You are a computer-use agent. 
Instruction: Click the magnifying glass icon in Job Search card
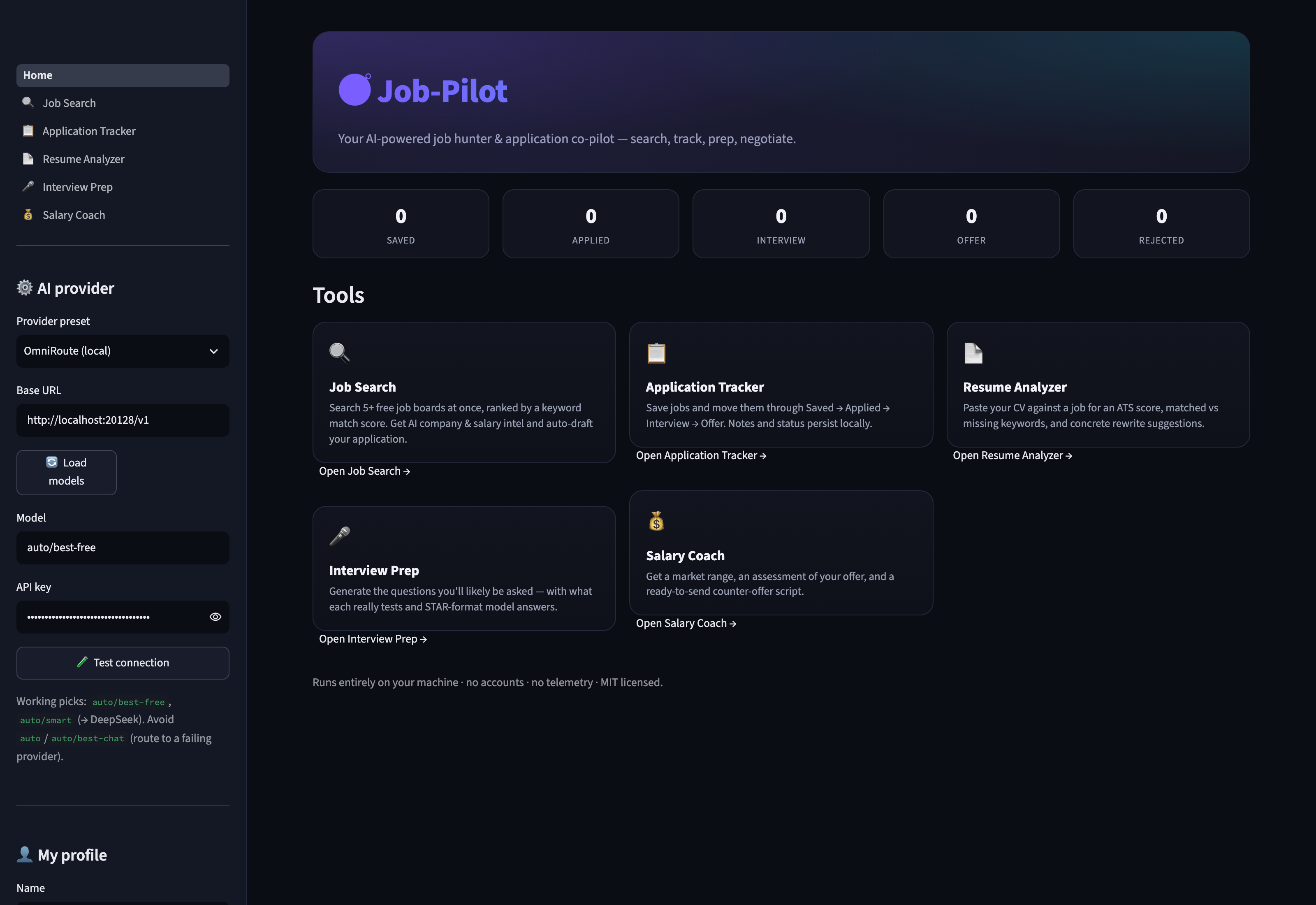coord(339,352)
